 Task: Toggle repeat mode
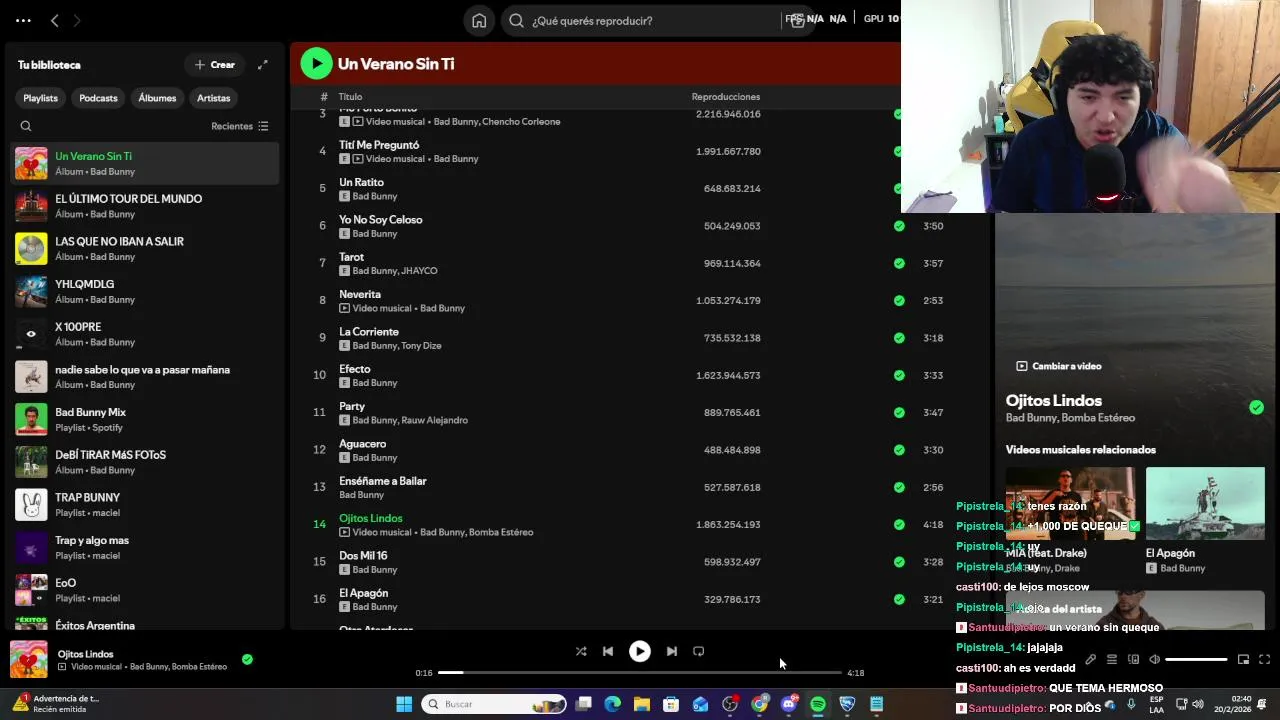tap(699, 651)
